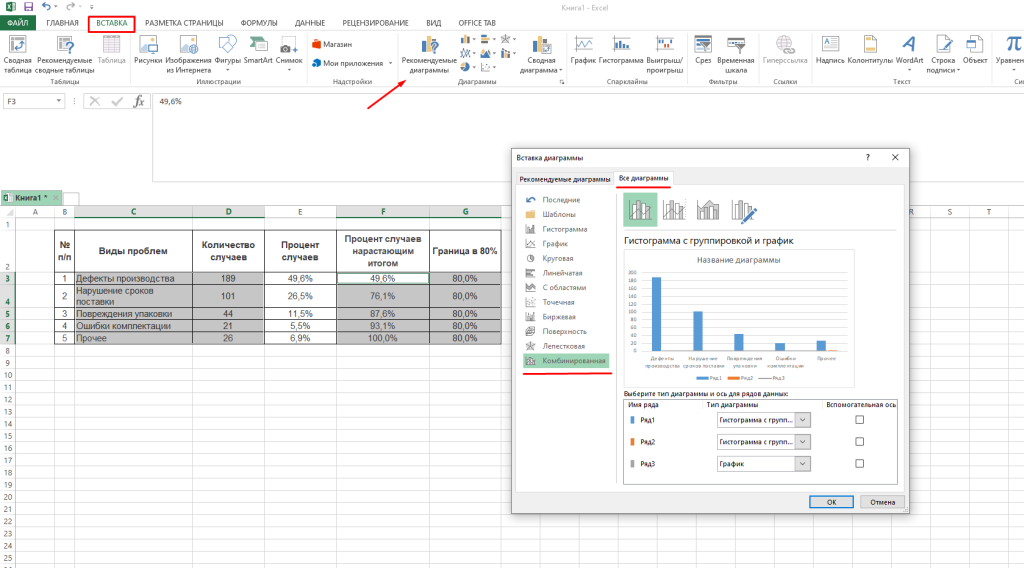Expand the Мои приложения dropdown arrow

coord(391,63)
